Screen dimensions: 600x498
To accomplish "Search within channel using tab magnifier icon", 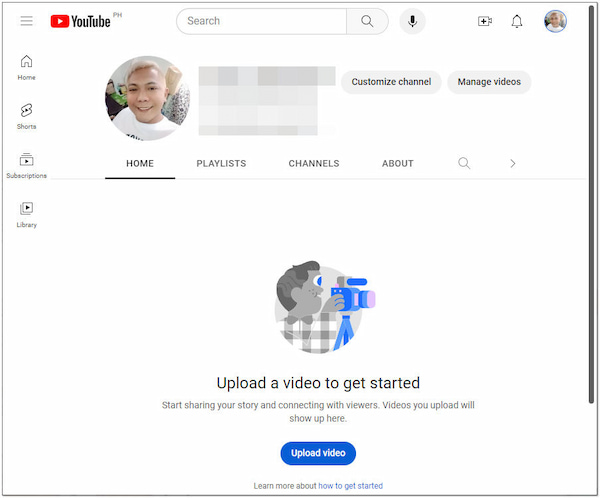I will [464, 163].
